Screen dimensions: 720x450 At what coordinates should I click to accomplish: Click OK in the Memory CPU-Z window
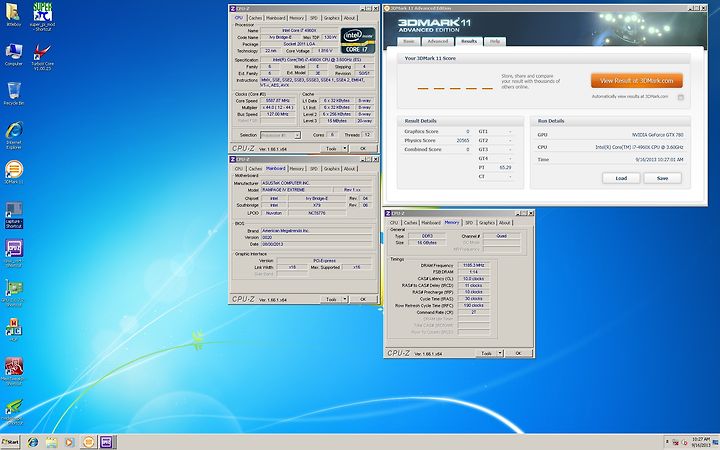(518, 353)
